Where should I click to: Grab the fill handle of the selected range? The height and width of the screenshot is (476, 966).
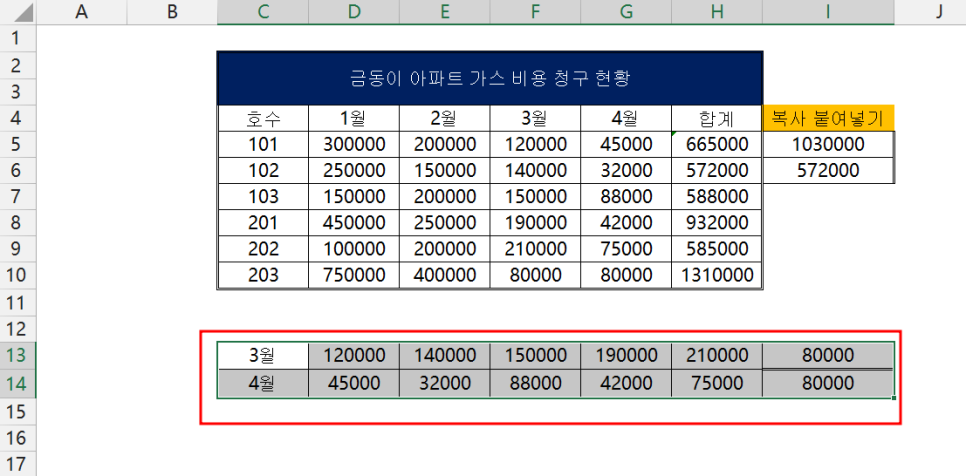pyautogui.click(x=894, y=398)
